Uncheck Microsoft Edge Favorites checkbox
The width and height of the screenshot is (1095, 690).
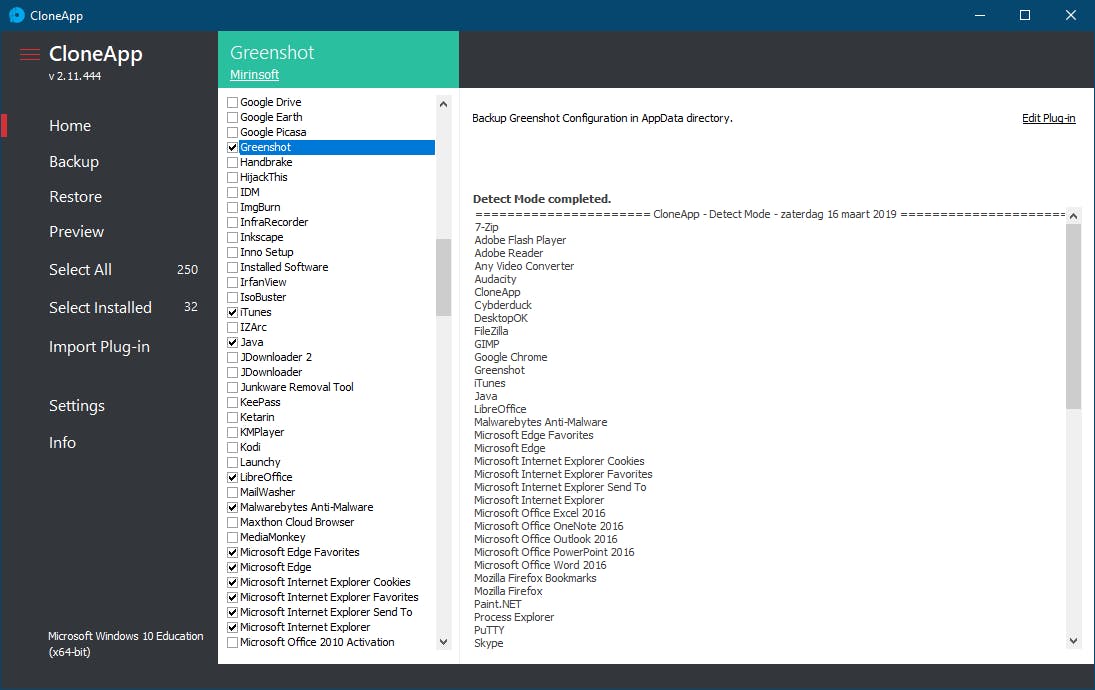click(x=233, y=552)
